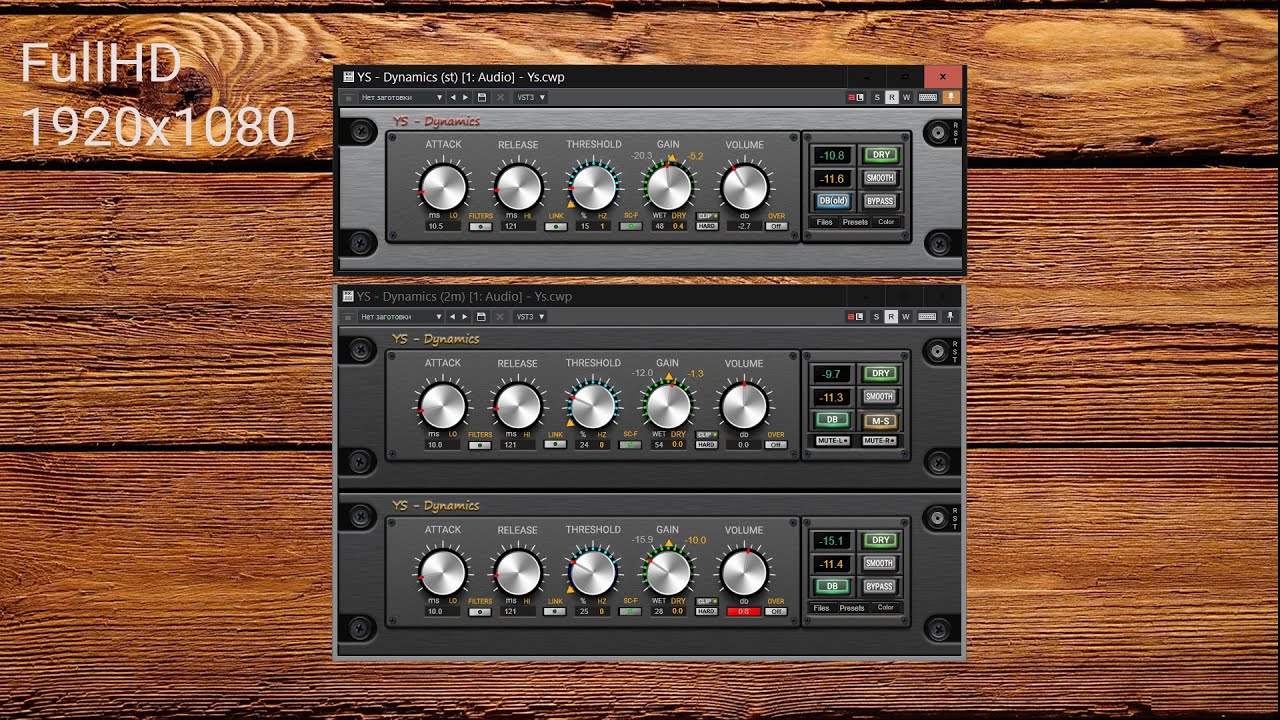Open Color menu on bottom (2m) unit

(x=885, y=608)
